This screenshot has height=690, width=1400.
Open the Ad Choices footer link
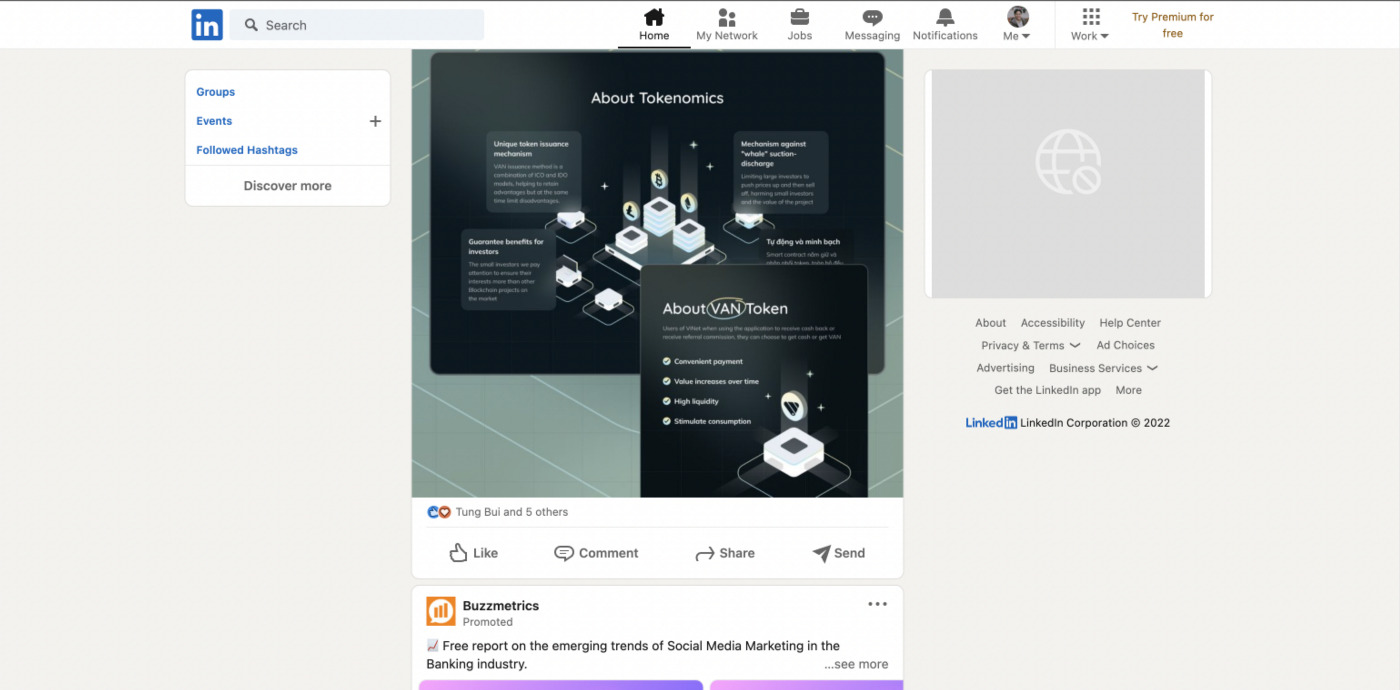pyautogui.click(x=1125, y=345)
